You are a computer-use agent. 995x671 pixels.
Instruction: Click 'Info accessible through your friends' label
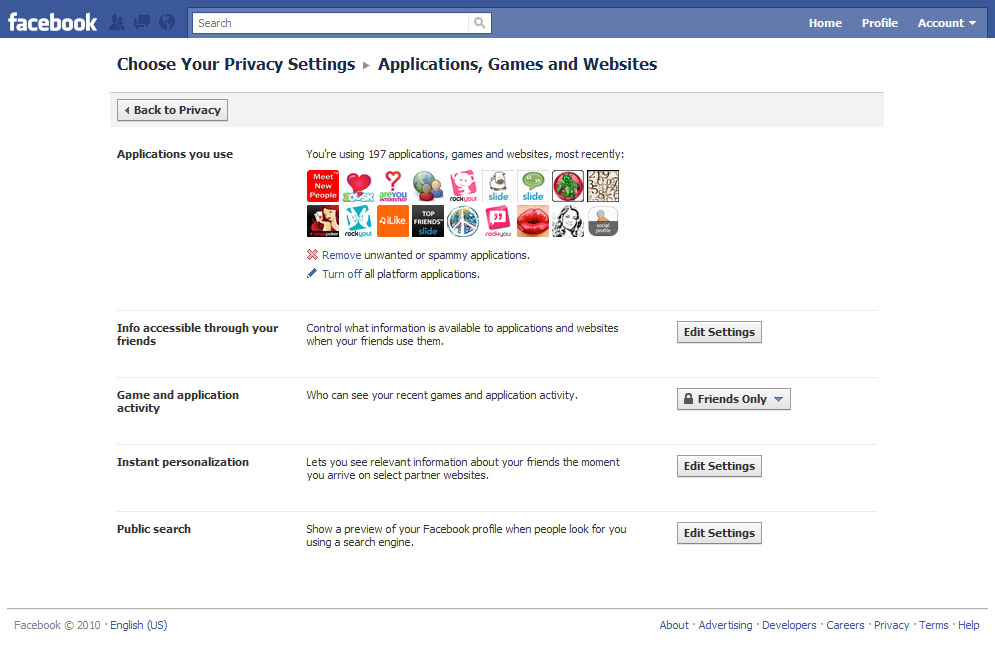point(197,335)
